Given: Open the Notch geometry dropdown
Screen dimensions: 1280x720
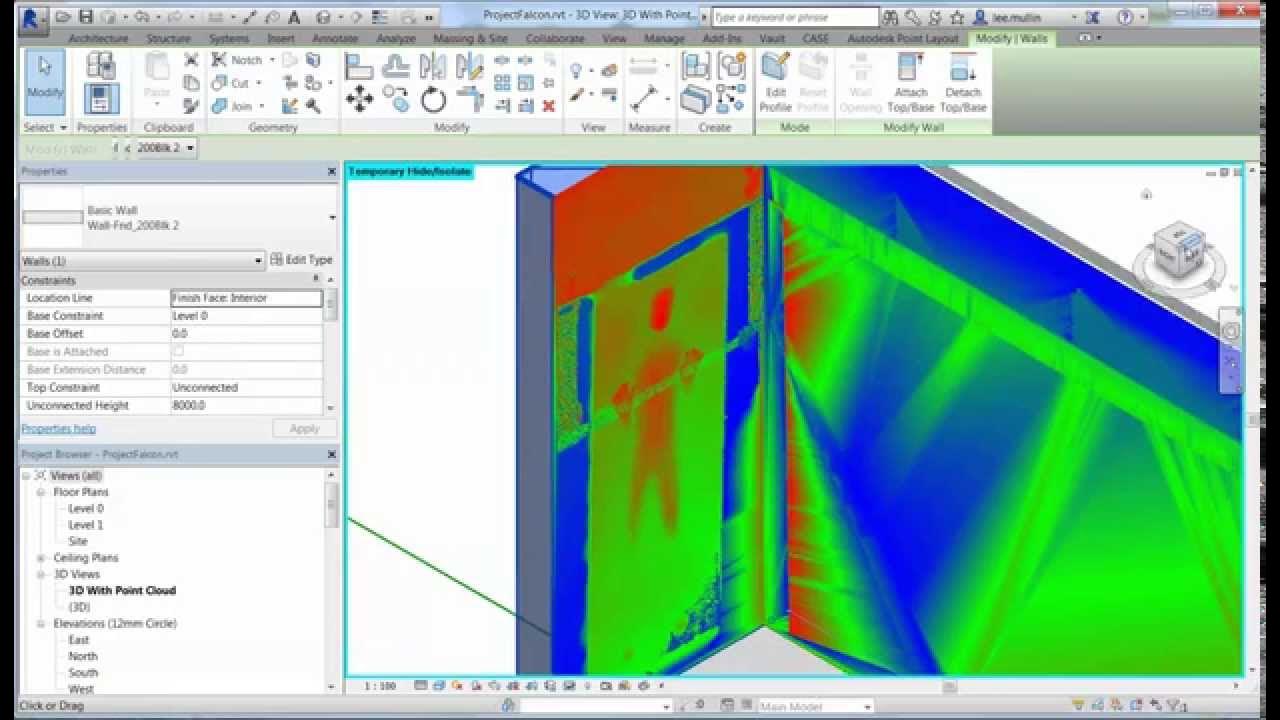Looking at the screenshot, I should point(272,60).
